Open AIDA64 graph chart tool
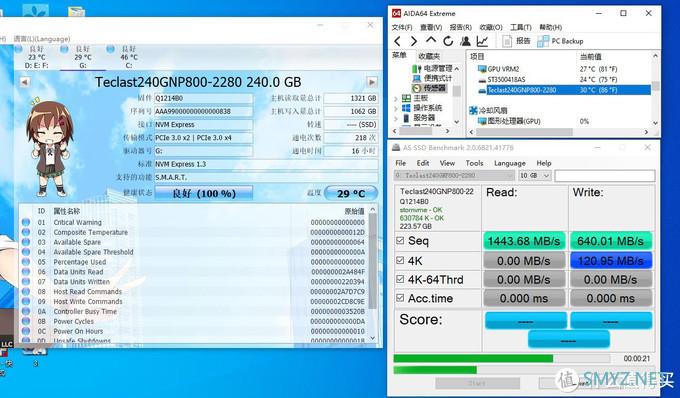The image size is (680, 398). tap(482, 41)
